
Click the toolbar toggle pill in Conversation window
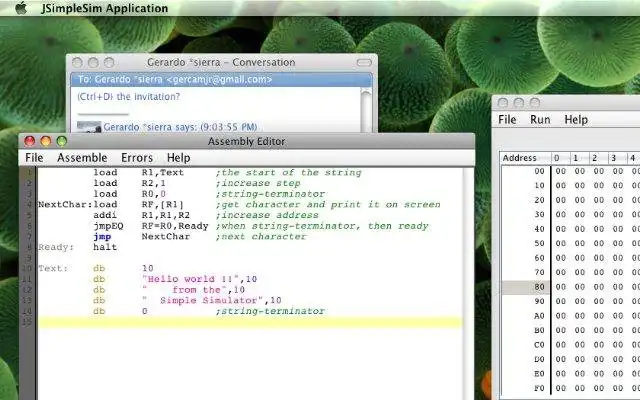(x=364, y=62)
